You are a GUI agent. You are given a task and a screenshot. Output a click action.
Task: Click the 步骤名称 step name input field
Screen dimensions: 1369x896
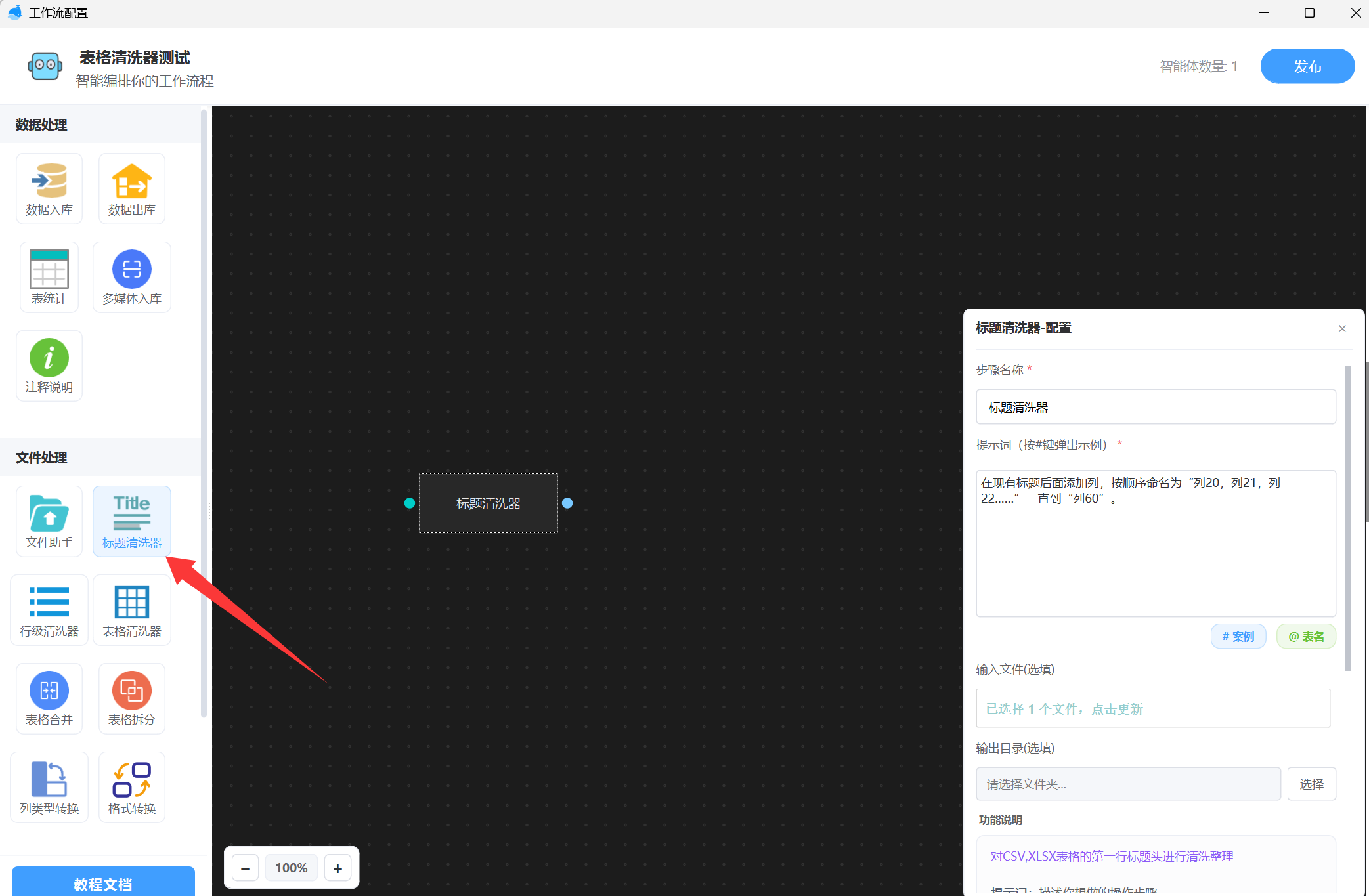tap(1155, 407)
